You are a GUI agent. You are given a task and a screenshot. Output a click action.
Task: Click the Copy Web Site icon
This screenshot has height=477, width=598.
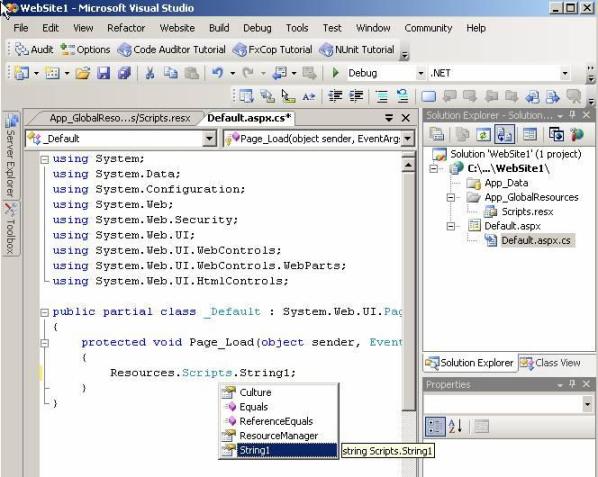pos(556,134)
